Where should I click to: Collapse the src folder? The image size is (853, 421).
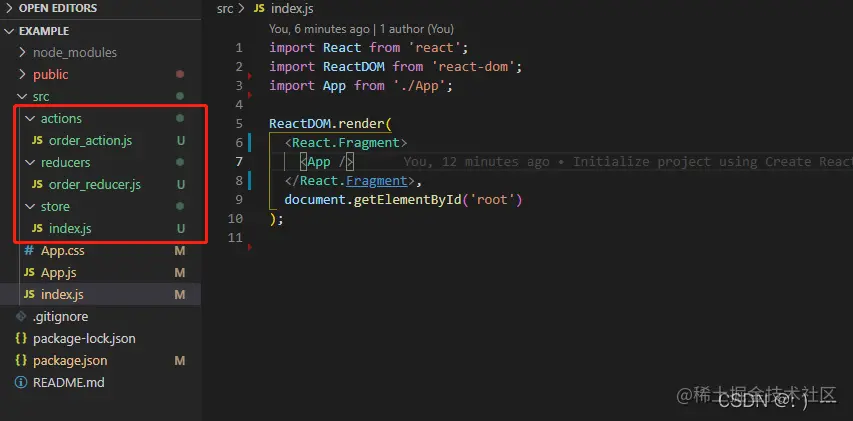pyautogui.click(x=41, y=96)
